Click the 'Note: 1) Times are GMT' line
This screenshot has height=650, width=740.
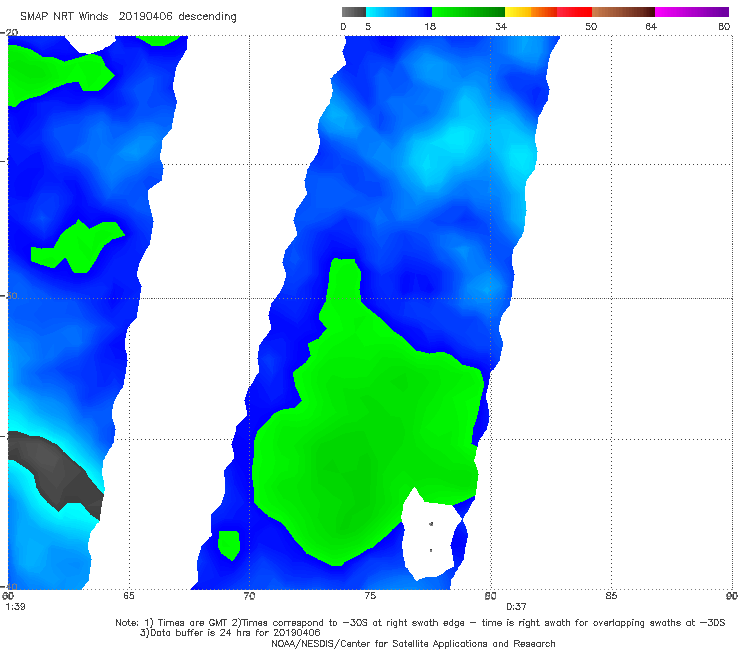tap(420, 623)
